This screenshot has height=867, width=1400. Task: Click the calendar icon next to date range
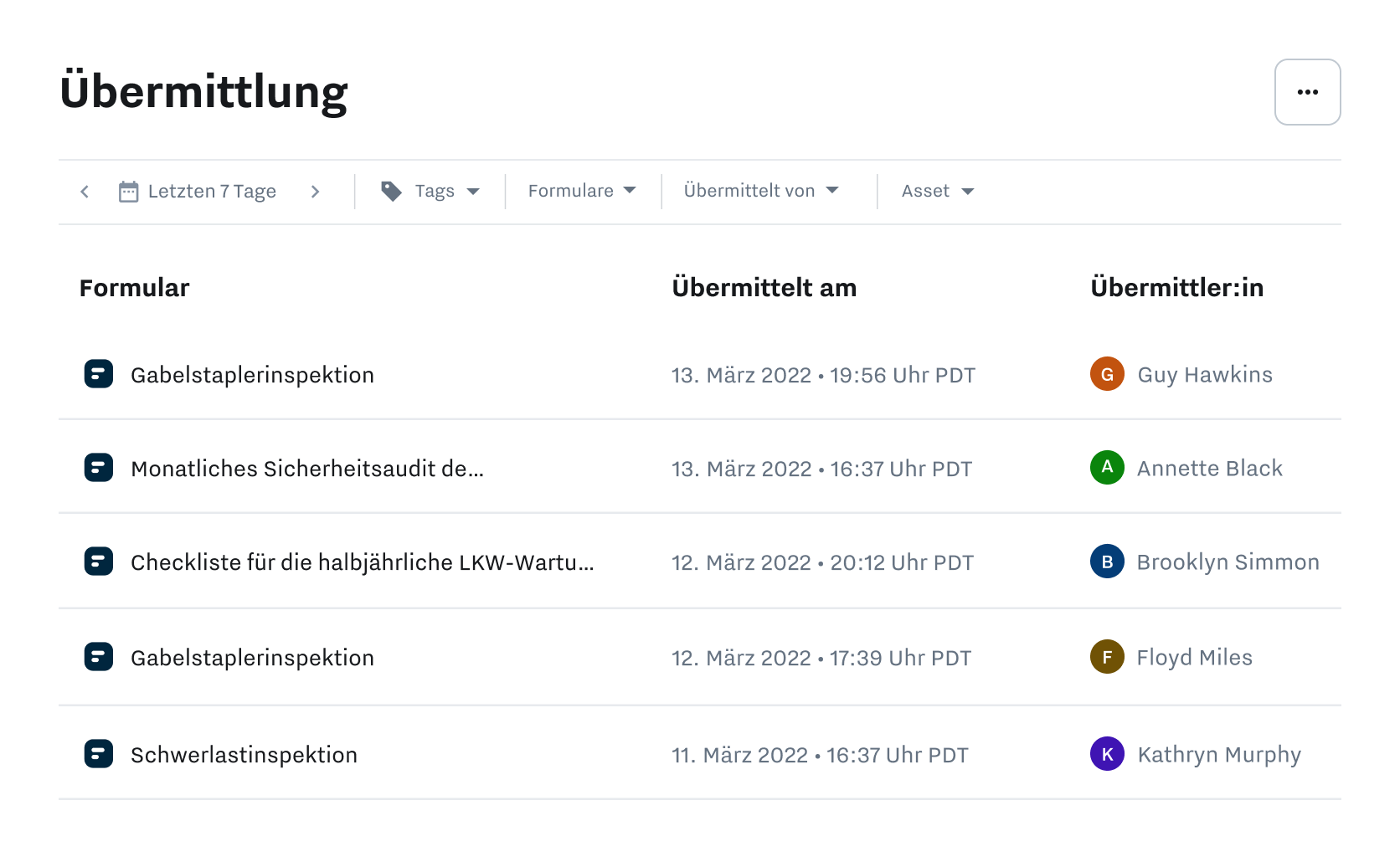(128, 191)
